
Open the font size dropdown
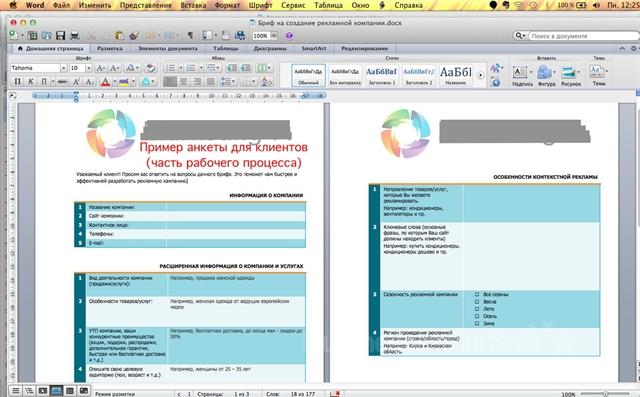(x=88, y=68)
